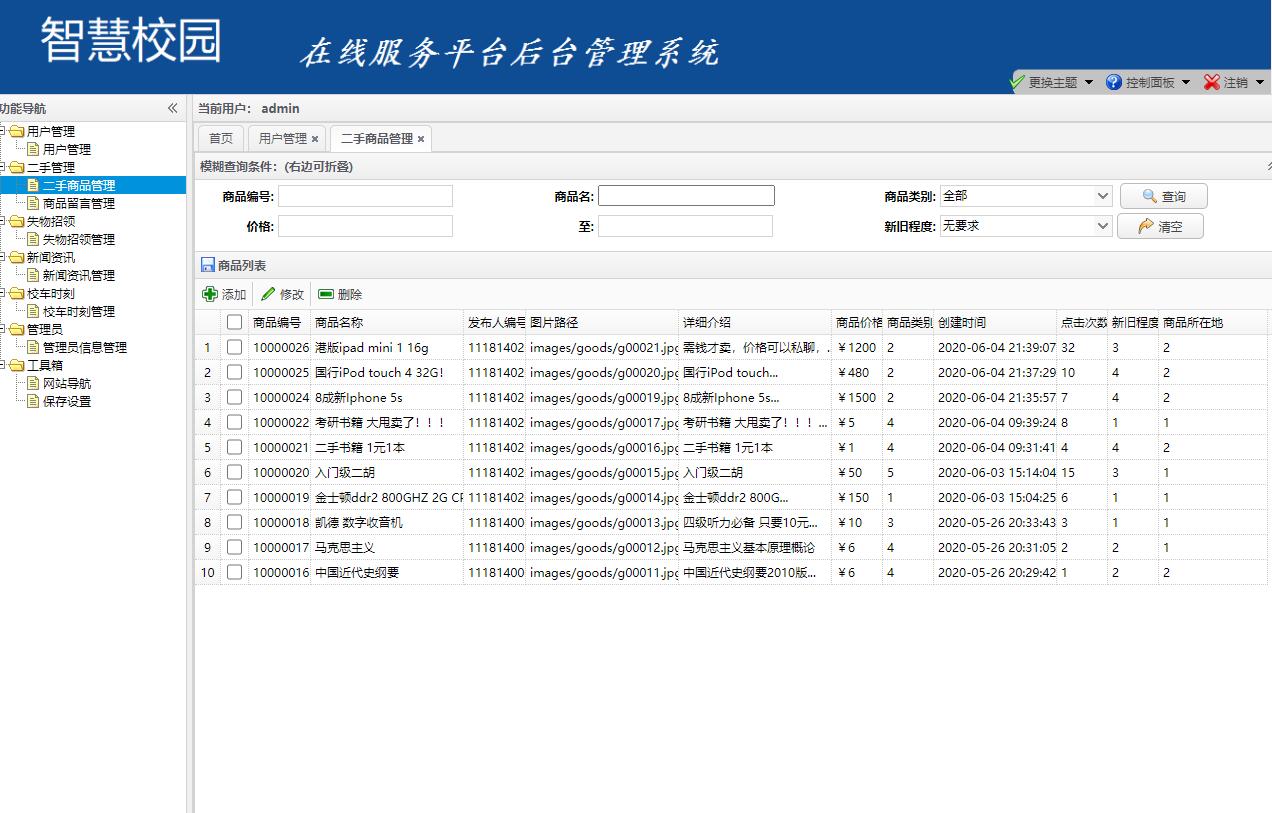Click the 更换主题 theme switch icon
Viewport: 1272px width, 813px height.
click(1018, 83)
